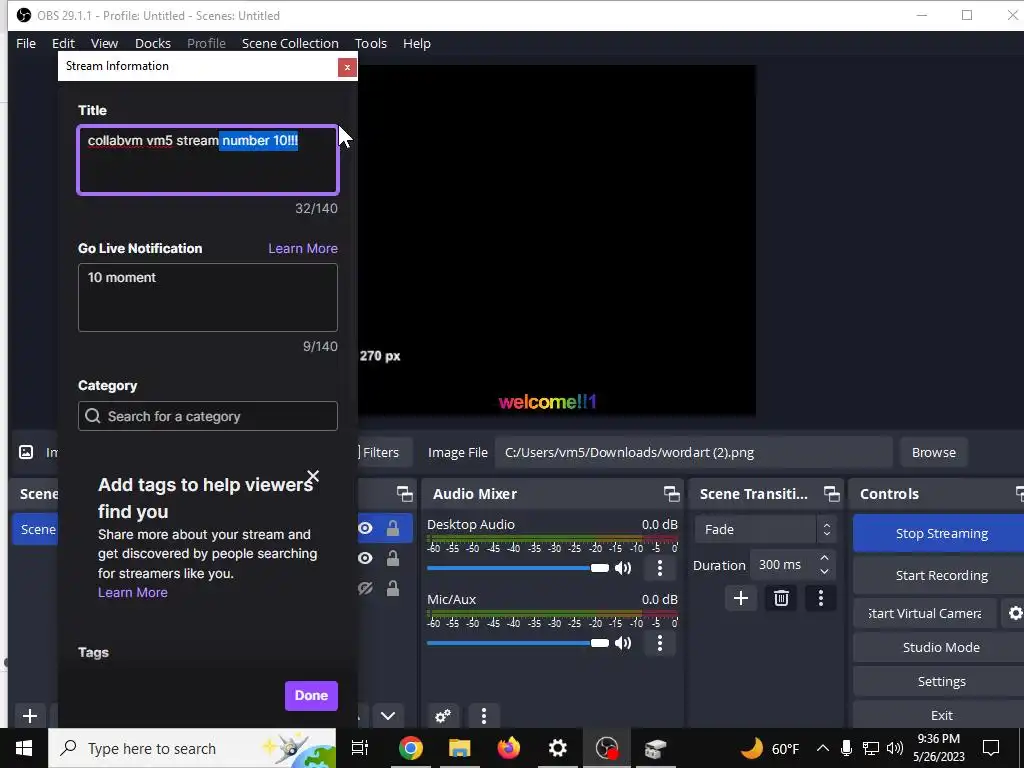Click the Done button in Stream Information
The width and height of the screenshot is (1024, 768).
pyautogui.click(x=311, y=696)
